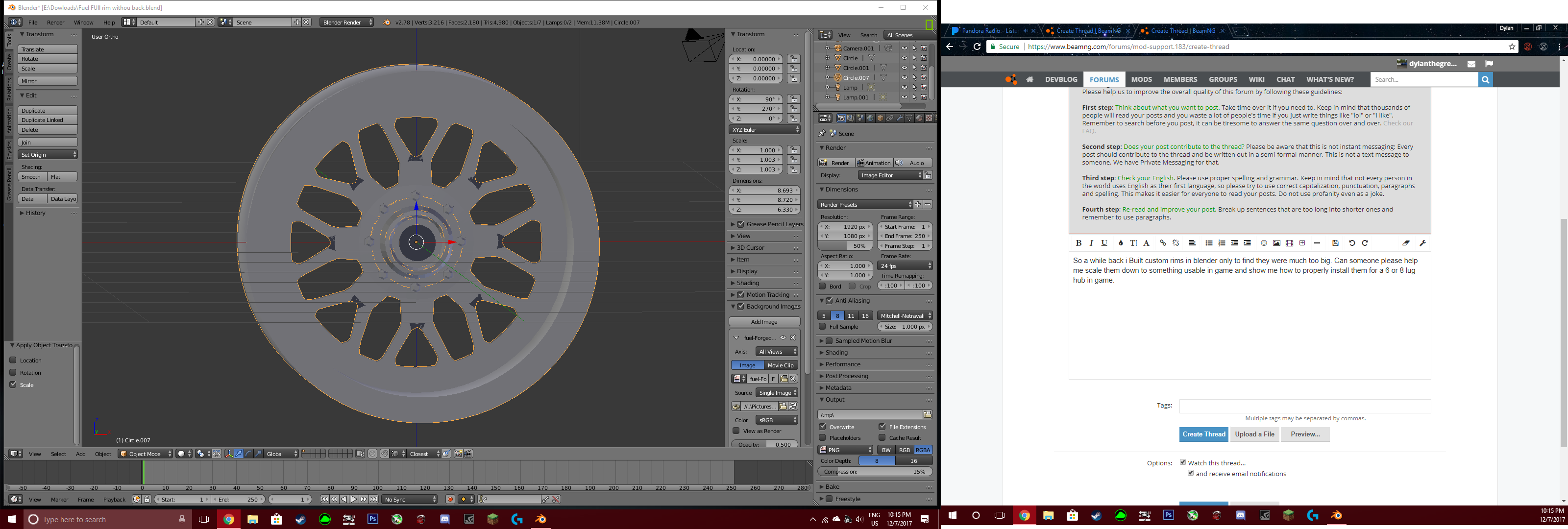The width and height of the screenshot is (1568, 529).
Task: Open the inbox envelope icon on BeamNG
Action: pyautogui.click(x=1471, y=63)
